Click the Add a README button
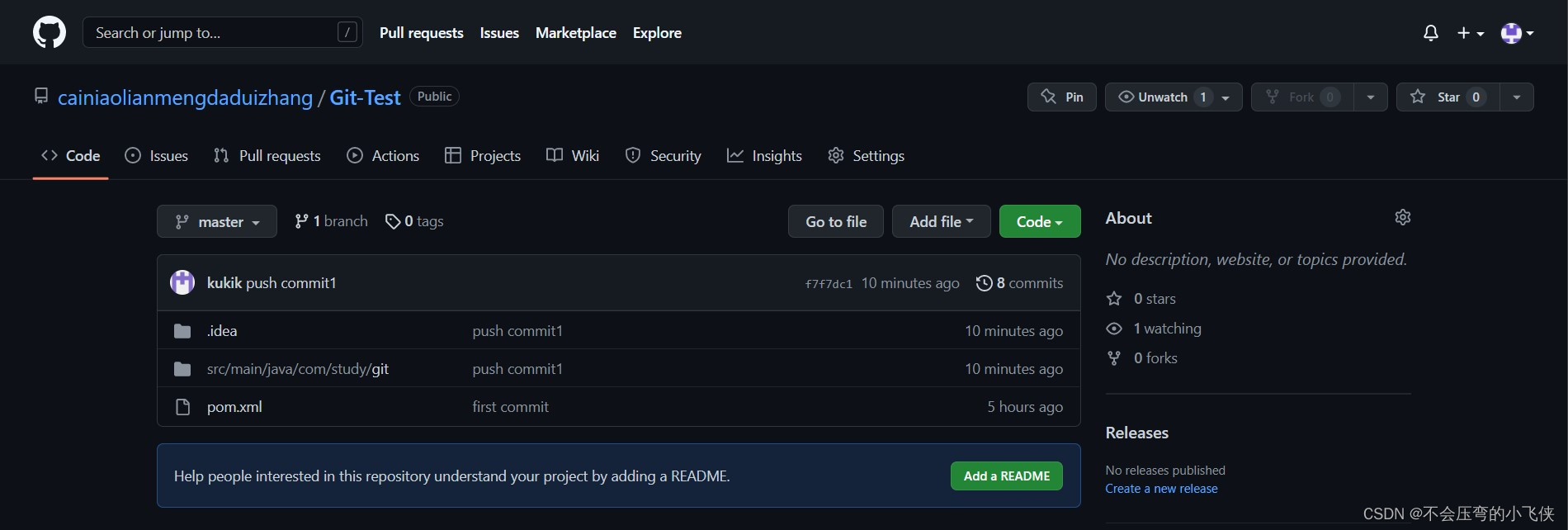Screen dimensions: 1568x530 (x=1007, y=476)
